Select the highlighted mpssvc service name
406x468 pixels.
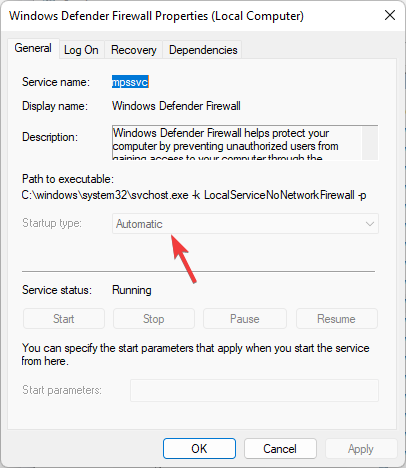pos(130,82)
